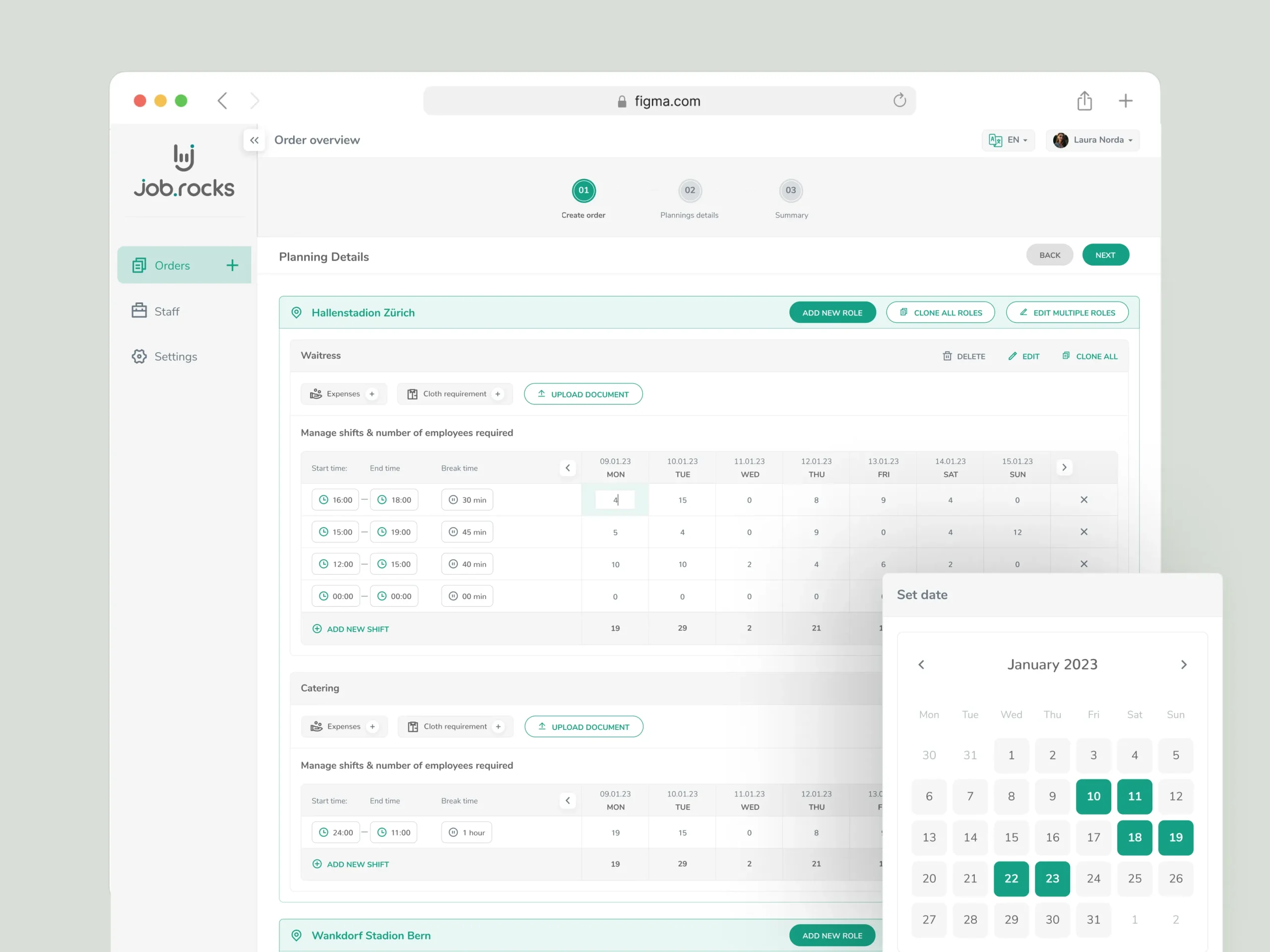Open the EN language dropdown
This screenshot has height=952, width=1270.
point(1008,140)
